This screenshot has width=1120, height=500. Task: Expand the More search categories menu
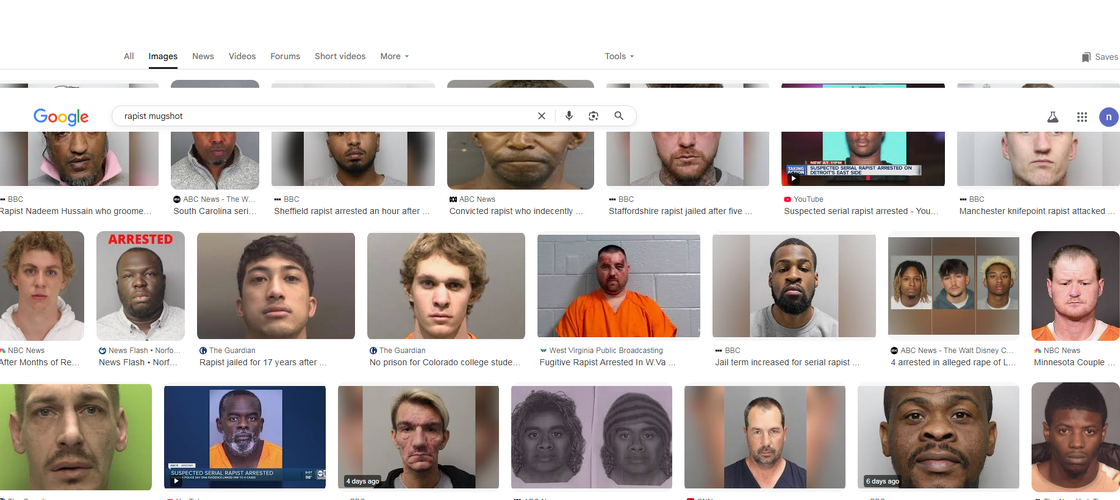coord(394,56)
